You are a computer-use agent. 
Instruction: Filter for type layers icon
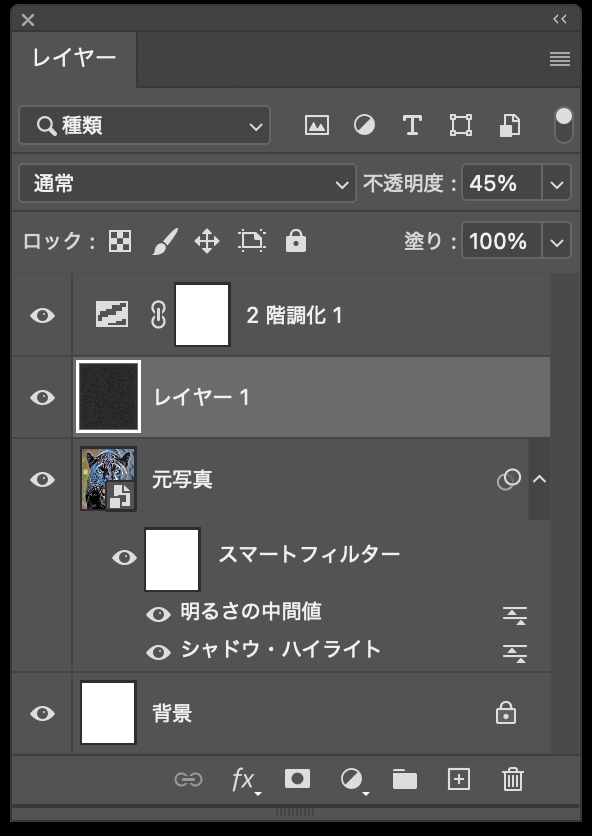tap(412, 125)
